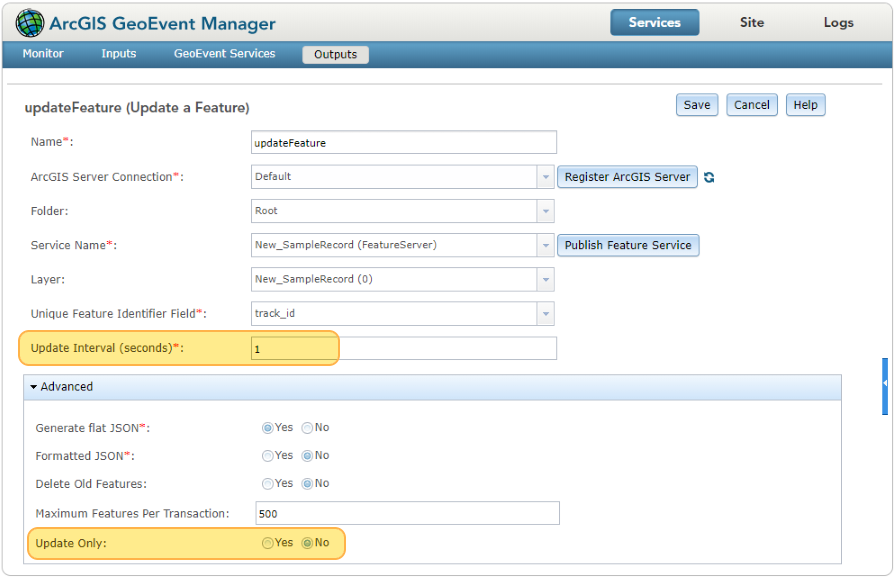
Task: Select Yes for Generate flat JSON
Action: [267, 428]
